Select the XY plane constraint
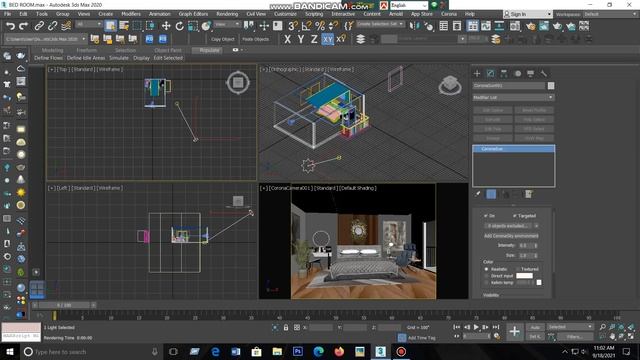 click(327, 39)
